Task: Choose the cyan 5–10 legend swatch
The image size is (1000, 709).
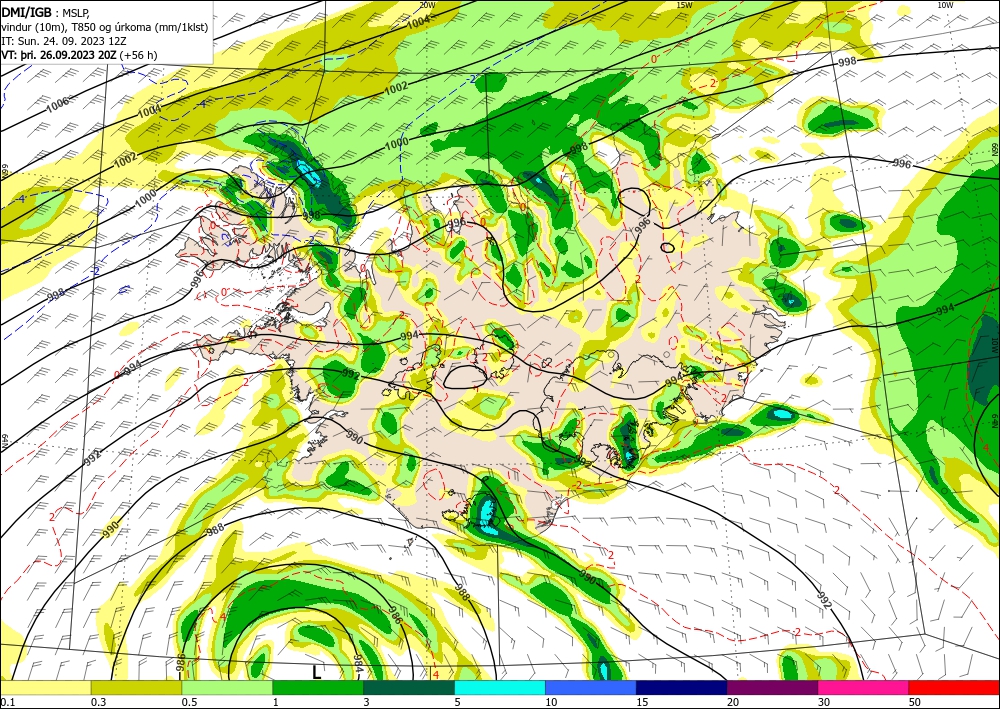Action: click(500, 687)
